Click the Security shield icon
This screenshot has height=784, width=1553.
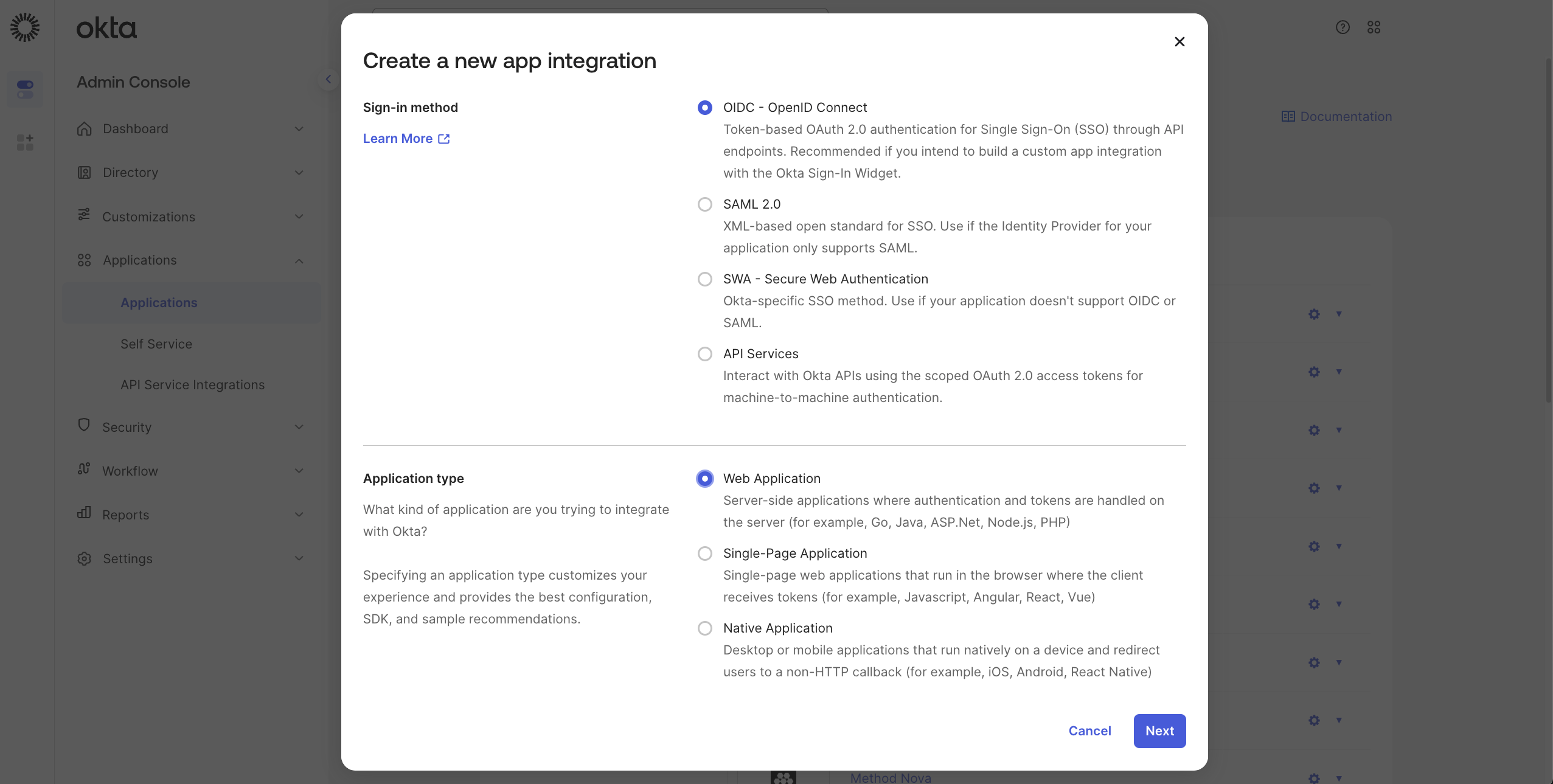(x=84, y=425)
